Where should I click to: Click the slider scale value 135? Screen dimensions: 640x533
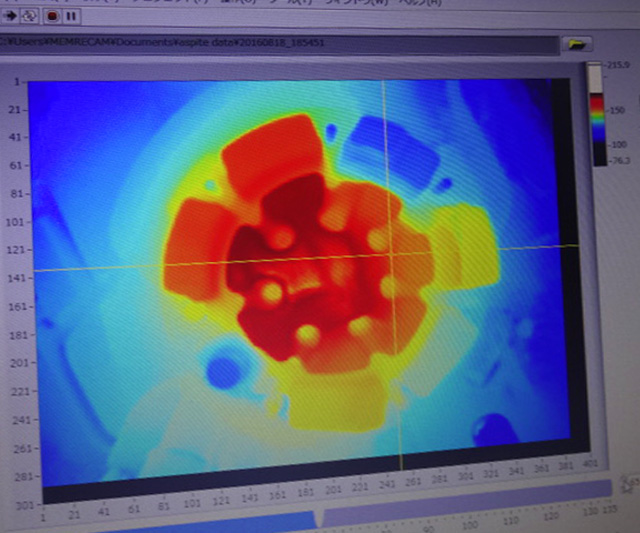pyautogui.click(x=610, y=509)
